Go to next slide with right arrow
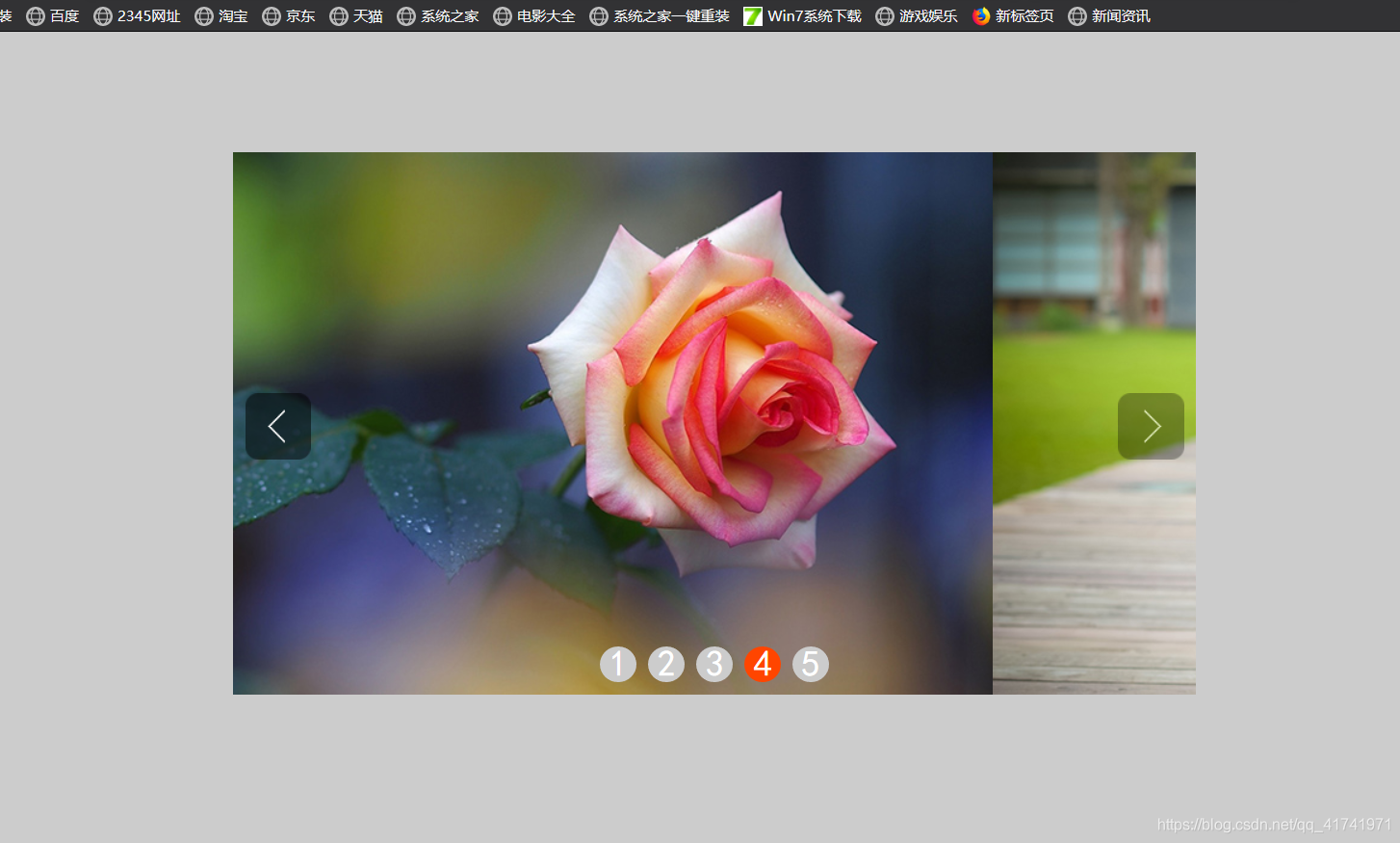 click(x=1151, y=426)
